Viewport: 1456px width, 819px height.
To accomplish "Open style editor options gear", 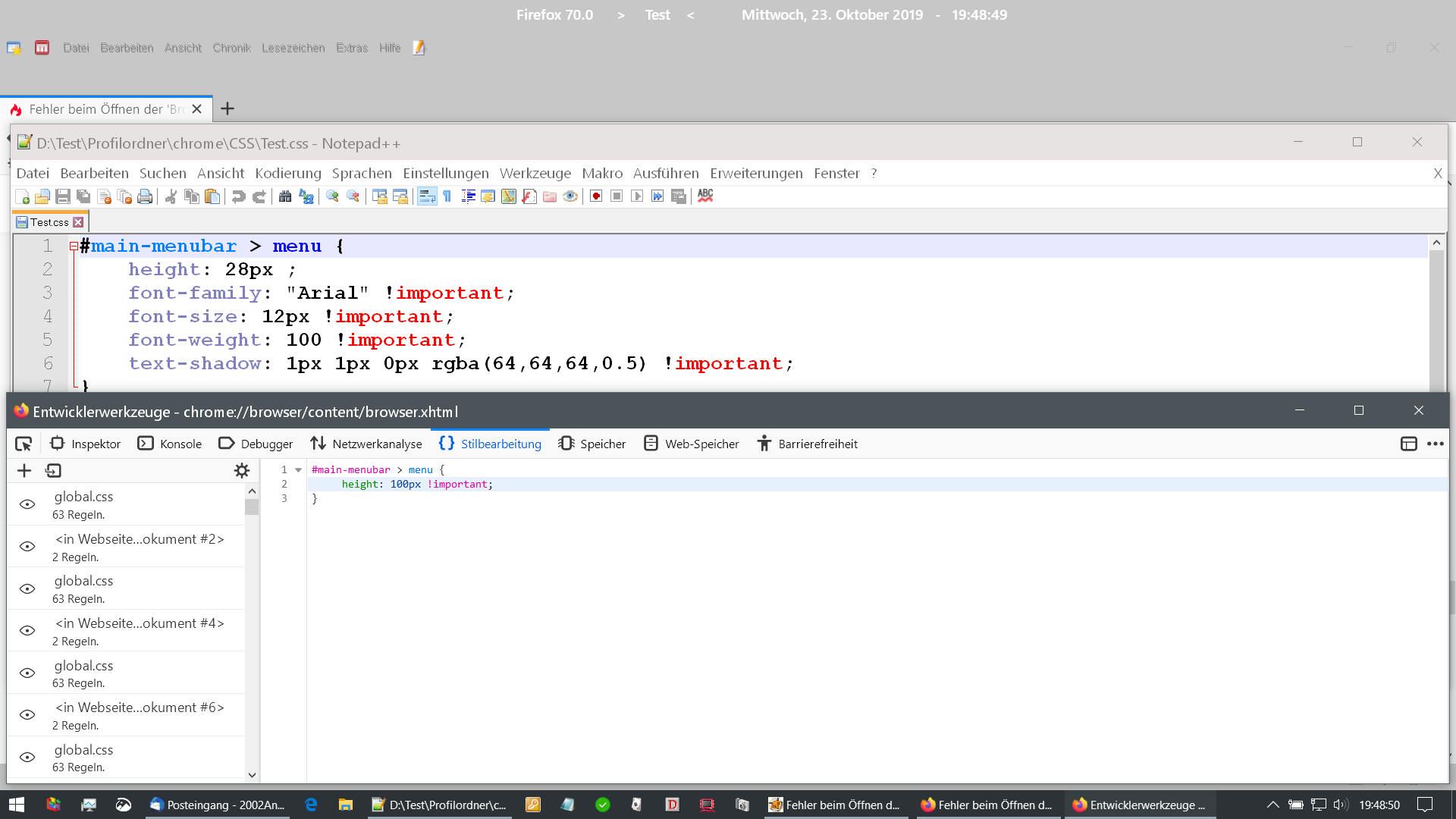I will tap(242, 471).
